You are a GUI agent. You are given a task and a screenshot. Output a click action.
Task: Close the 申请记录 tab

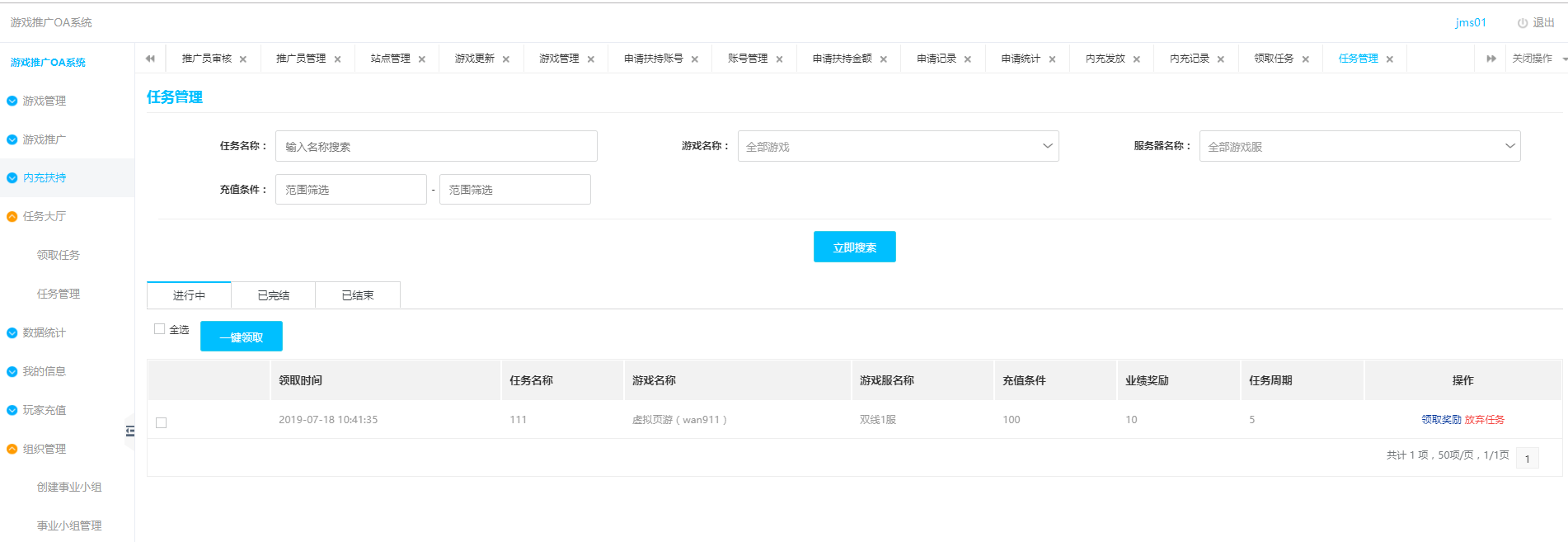click(968, 59)
